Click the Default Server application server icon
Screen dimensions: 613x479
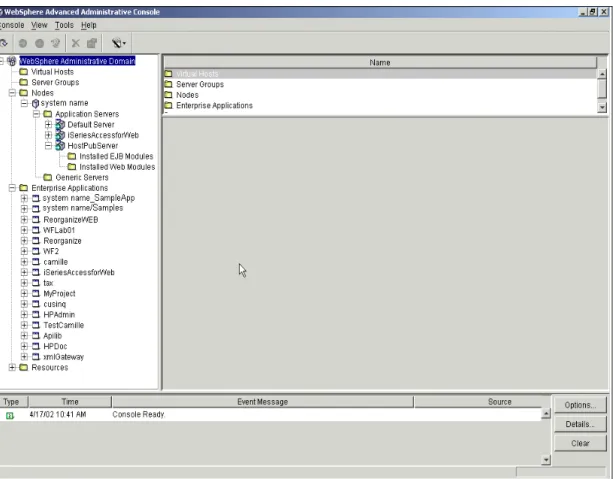60,125
